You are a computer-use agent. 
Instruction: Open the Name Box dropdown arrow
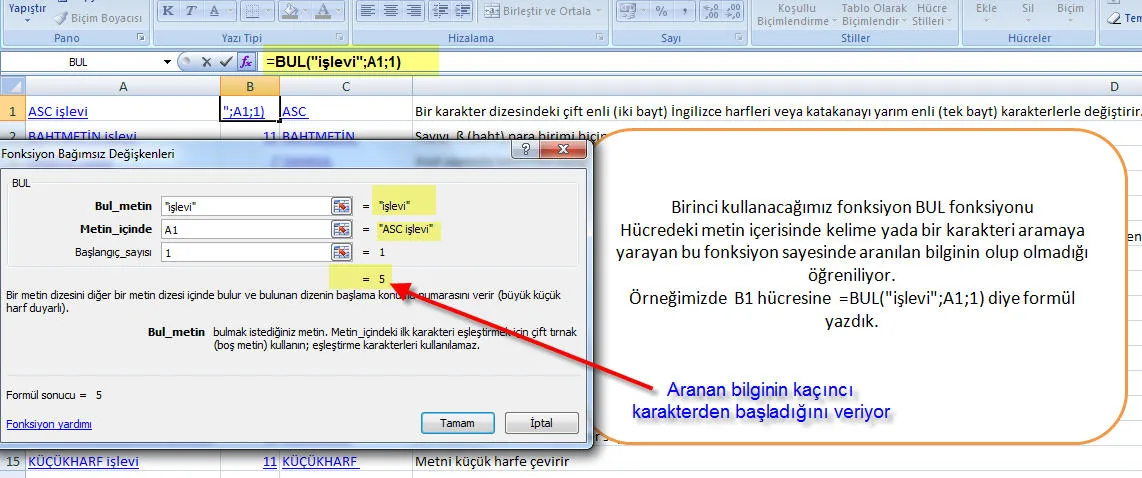pyautogui.click(x=167, y=62)
